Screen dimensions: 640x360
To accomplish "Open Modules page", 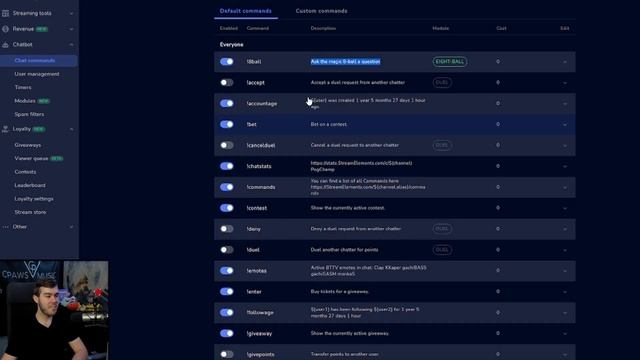I will (25, 101).
